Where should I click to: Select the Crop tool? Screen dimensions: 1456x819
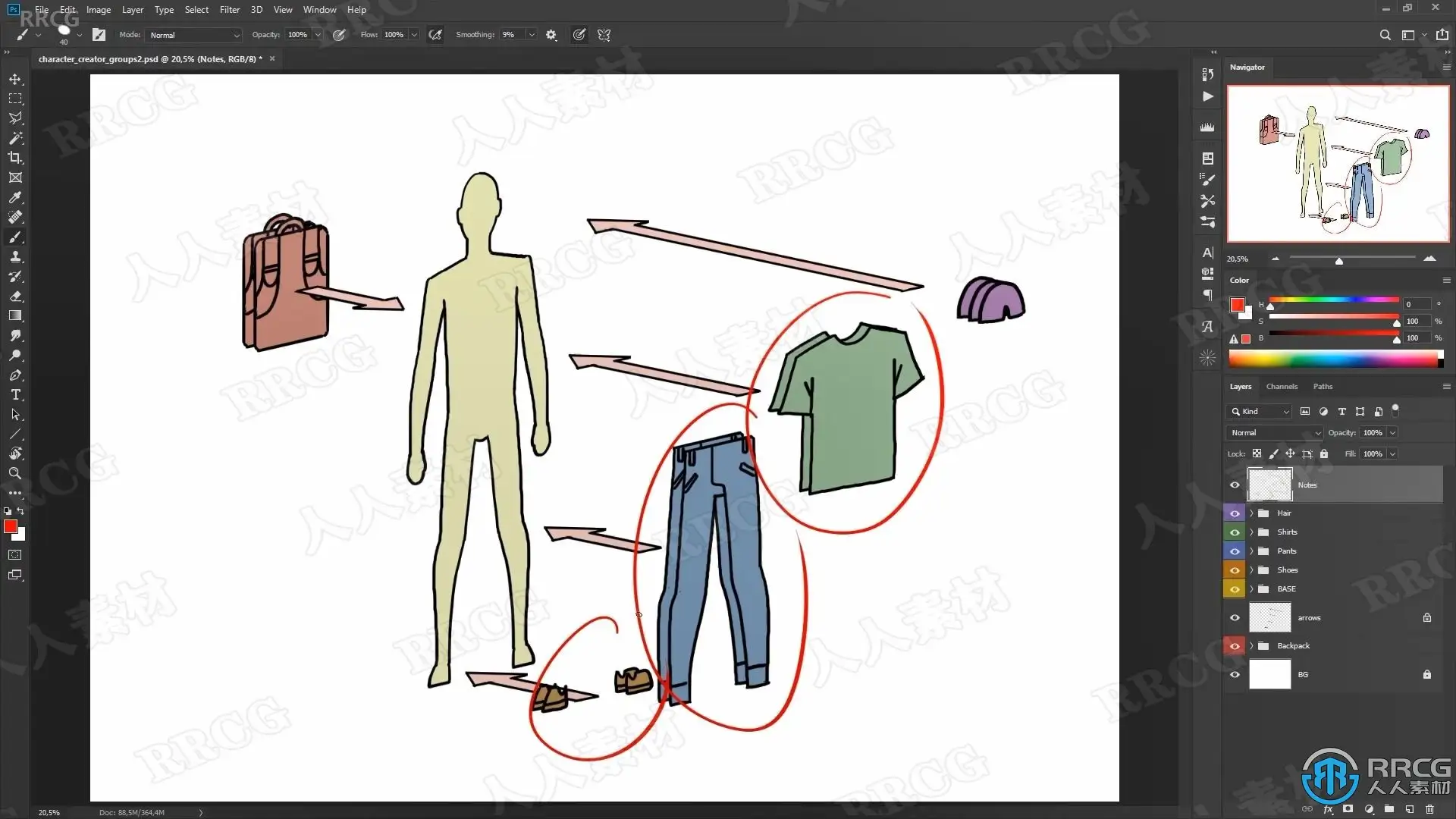coord(15,158)
